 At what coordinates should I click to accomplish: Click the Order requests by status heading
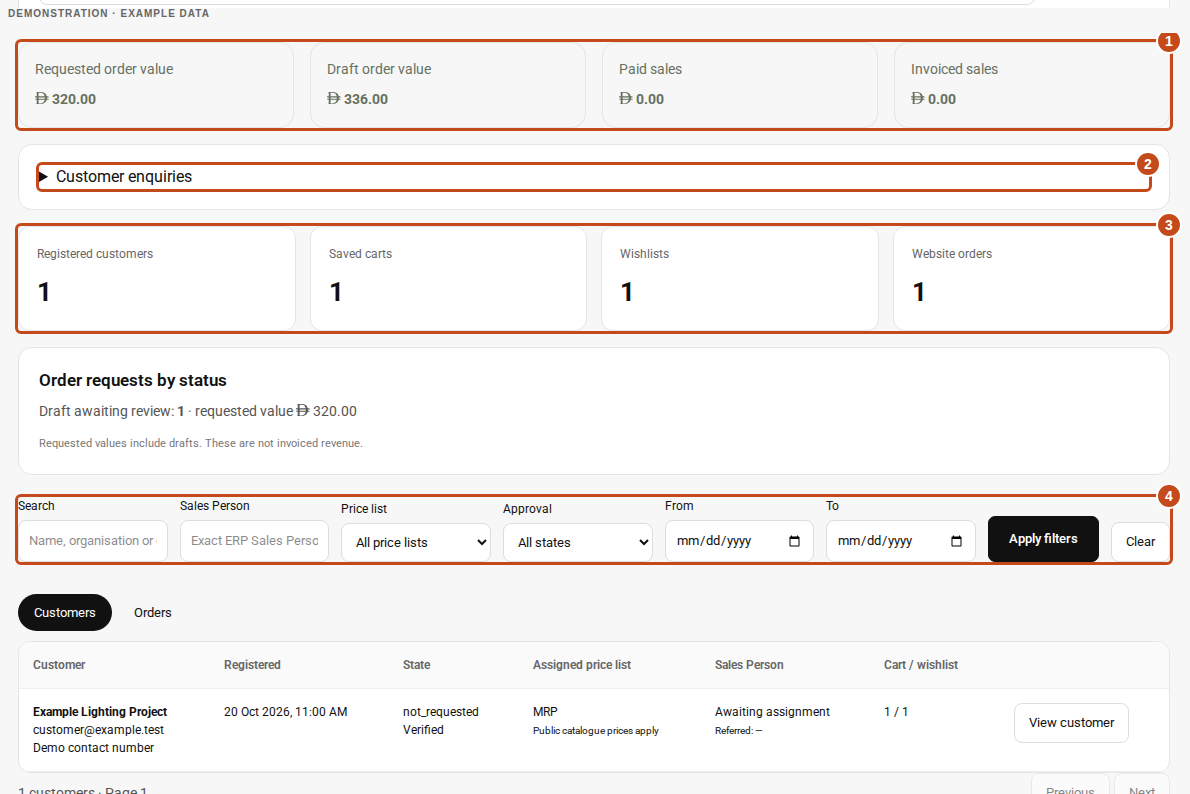[x=133, y=380]
